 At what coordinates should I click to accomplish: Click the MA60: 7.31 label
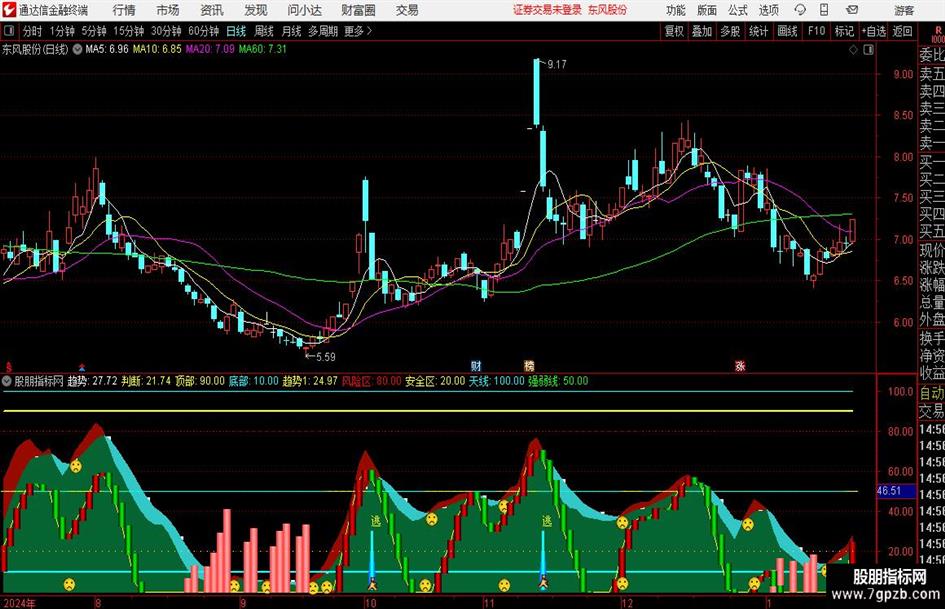pyautogui.click(x=263, y=49)
